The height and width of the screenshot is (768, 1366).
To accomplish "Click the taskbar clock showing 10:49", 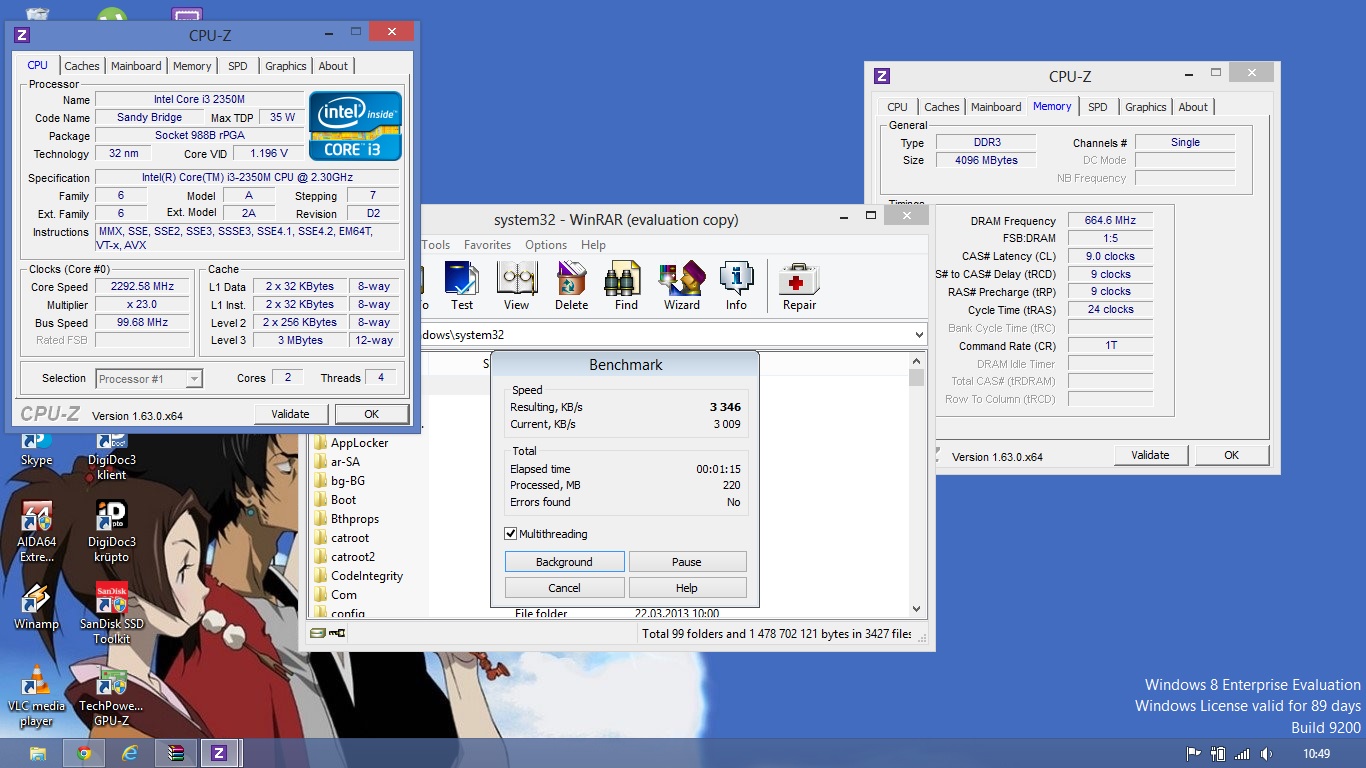I will pyautogui.click(x=1317, y=754).
